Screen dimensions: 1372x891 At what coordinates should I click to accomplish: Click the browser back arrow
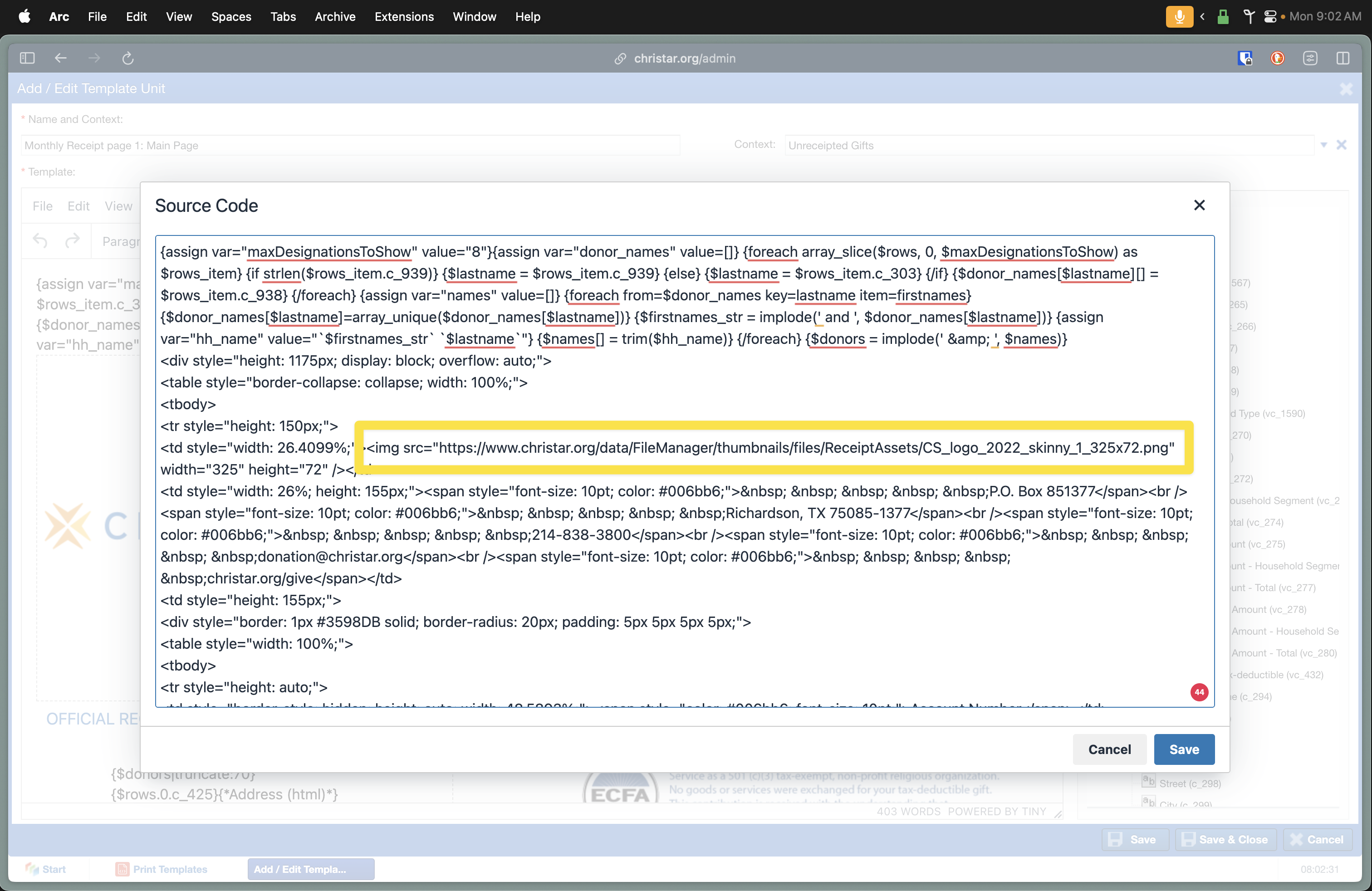60,58
